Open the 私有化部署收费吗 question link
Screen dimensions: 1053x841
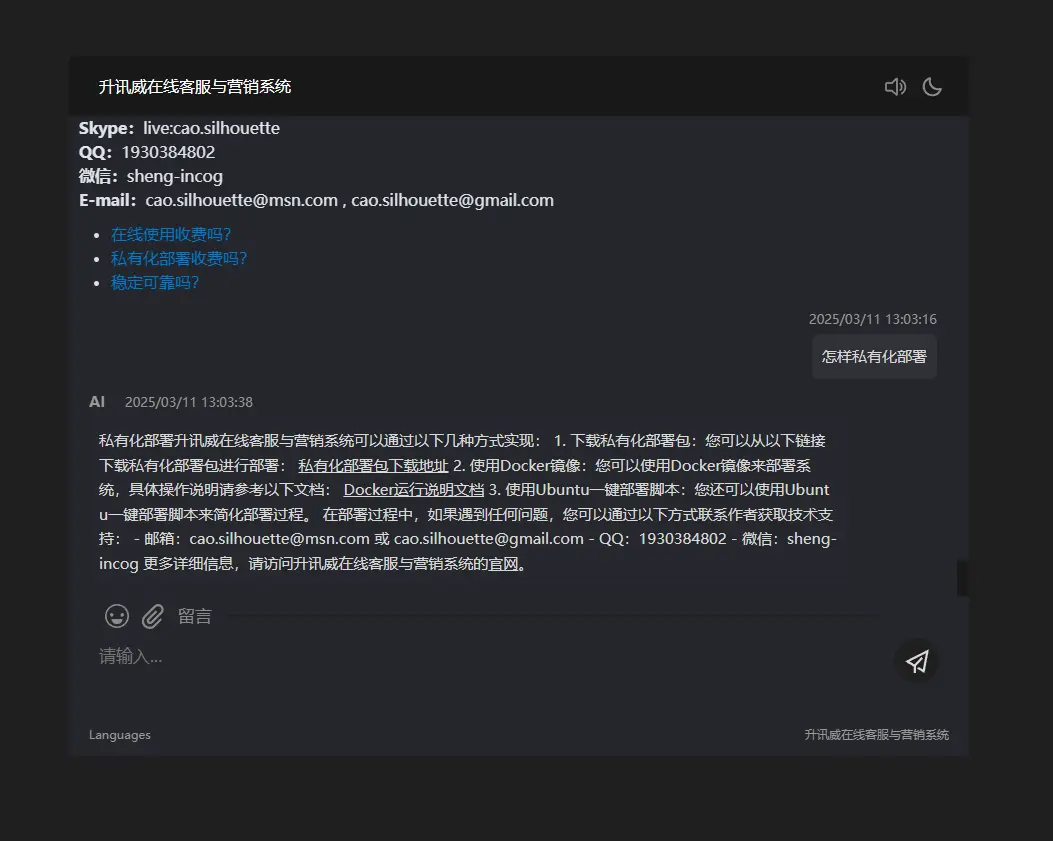tap(179, 257)
